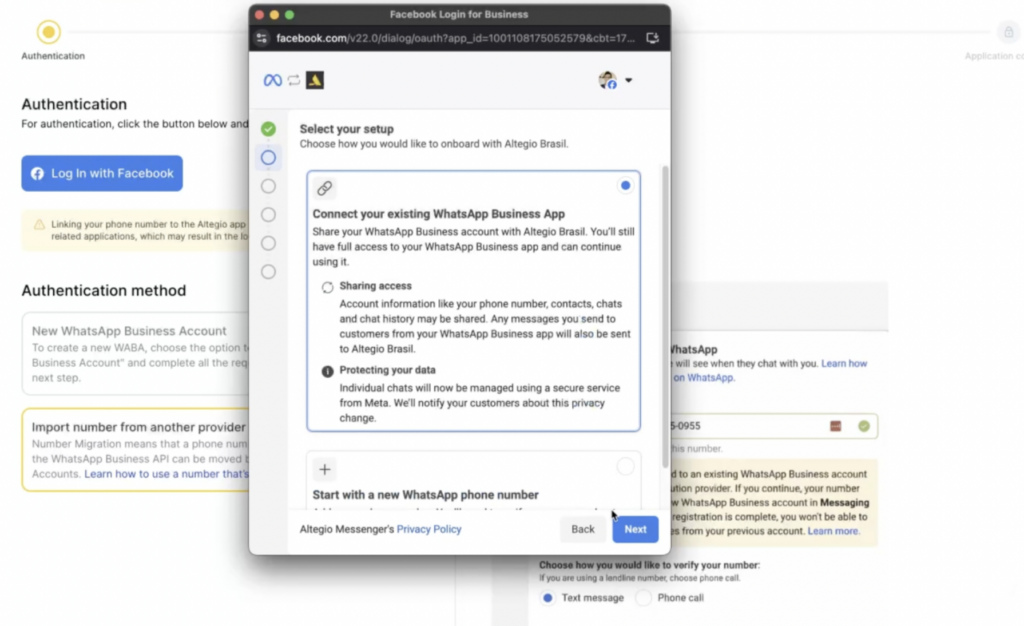Click the highlighted current step circle
The image size is (1024, 626).
coord(268,157)
